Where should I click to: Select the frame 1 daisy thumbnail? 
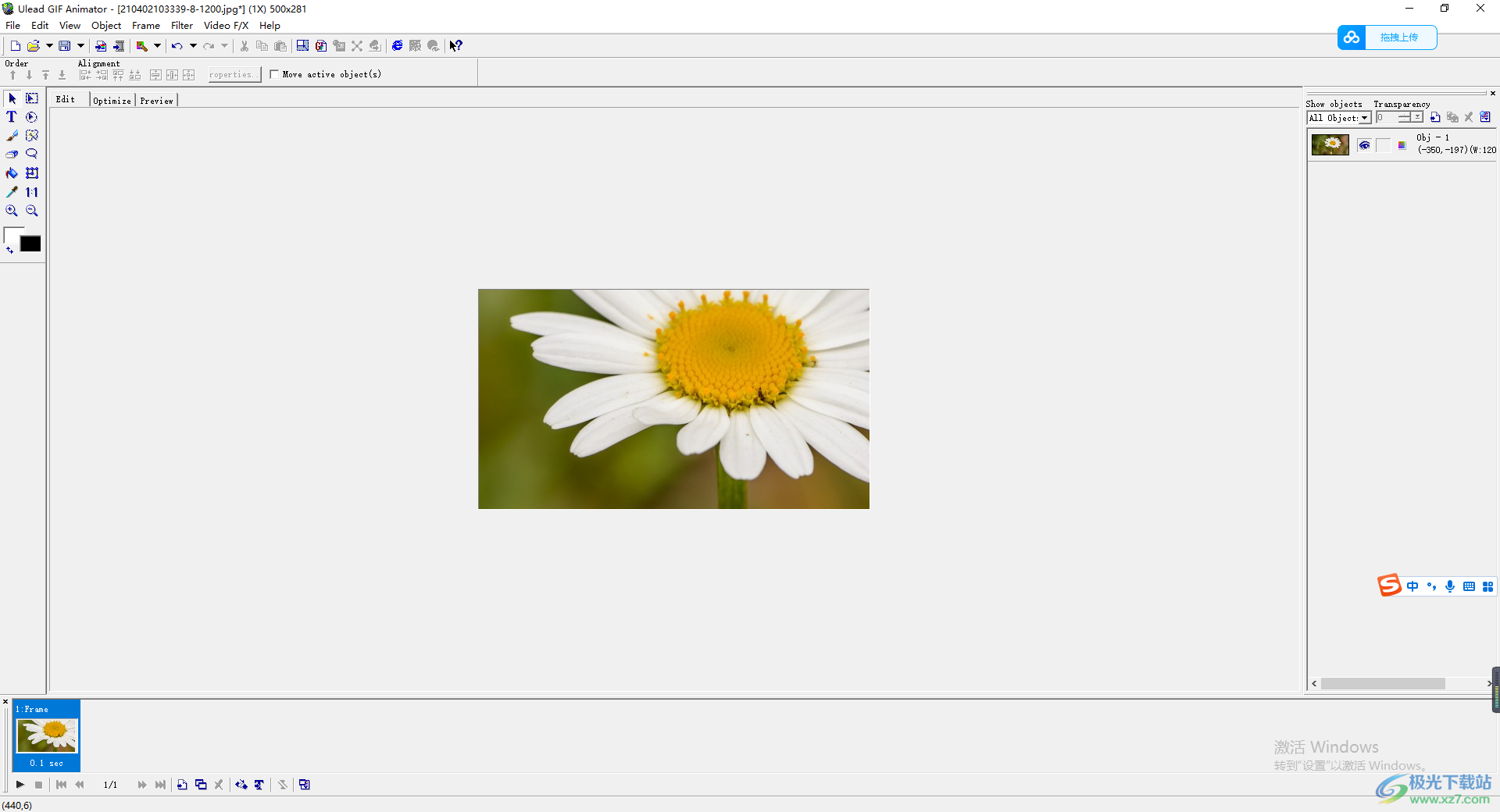47,735
